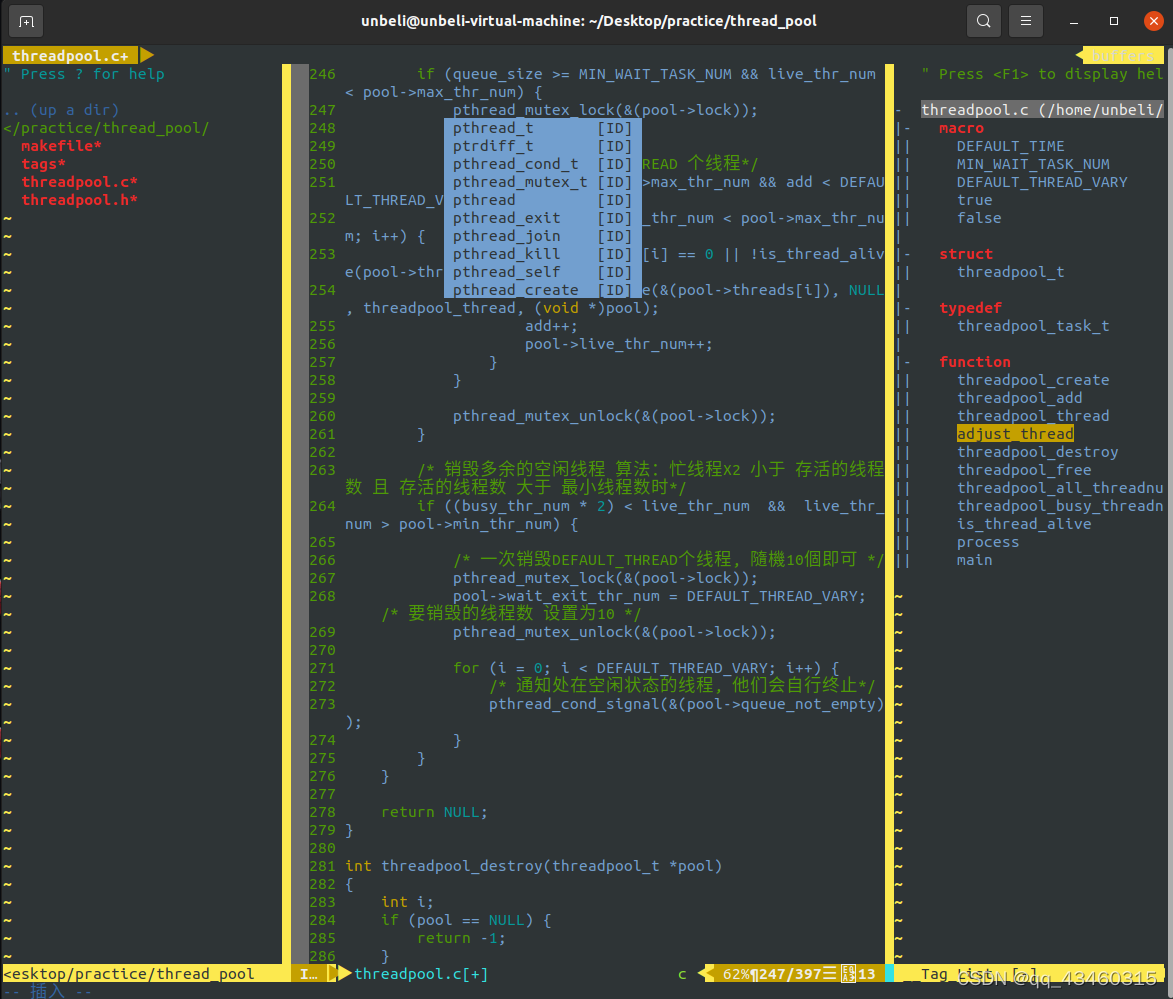Viewport: 1173px width, 999px height.
Task: Choose pthread_create completion entry
Action: 542,290
